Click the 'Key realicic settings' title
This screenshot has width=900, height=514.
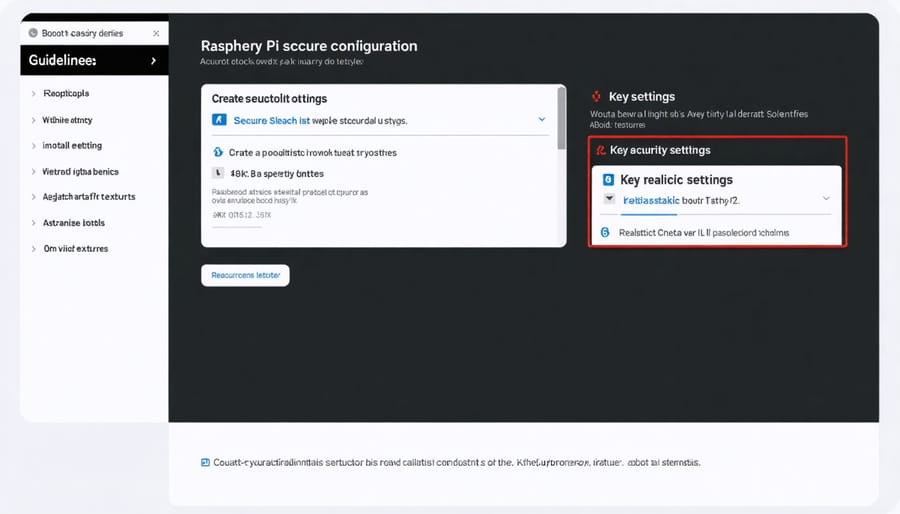point(676,180)
